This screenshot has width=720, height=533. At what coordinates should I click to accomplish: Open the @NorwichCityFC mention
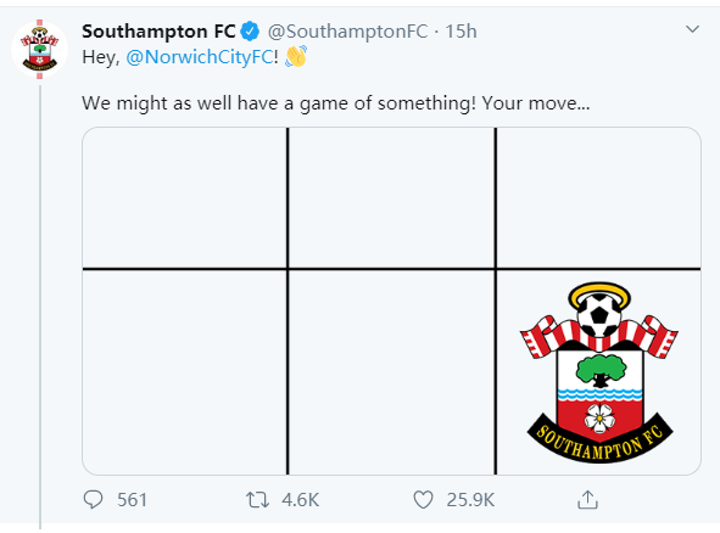[x=200, y=58]
